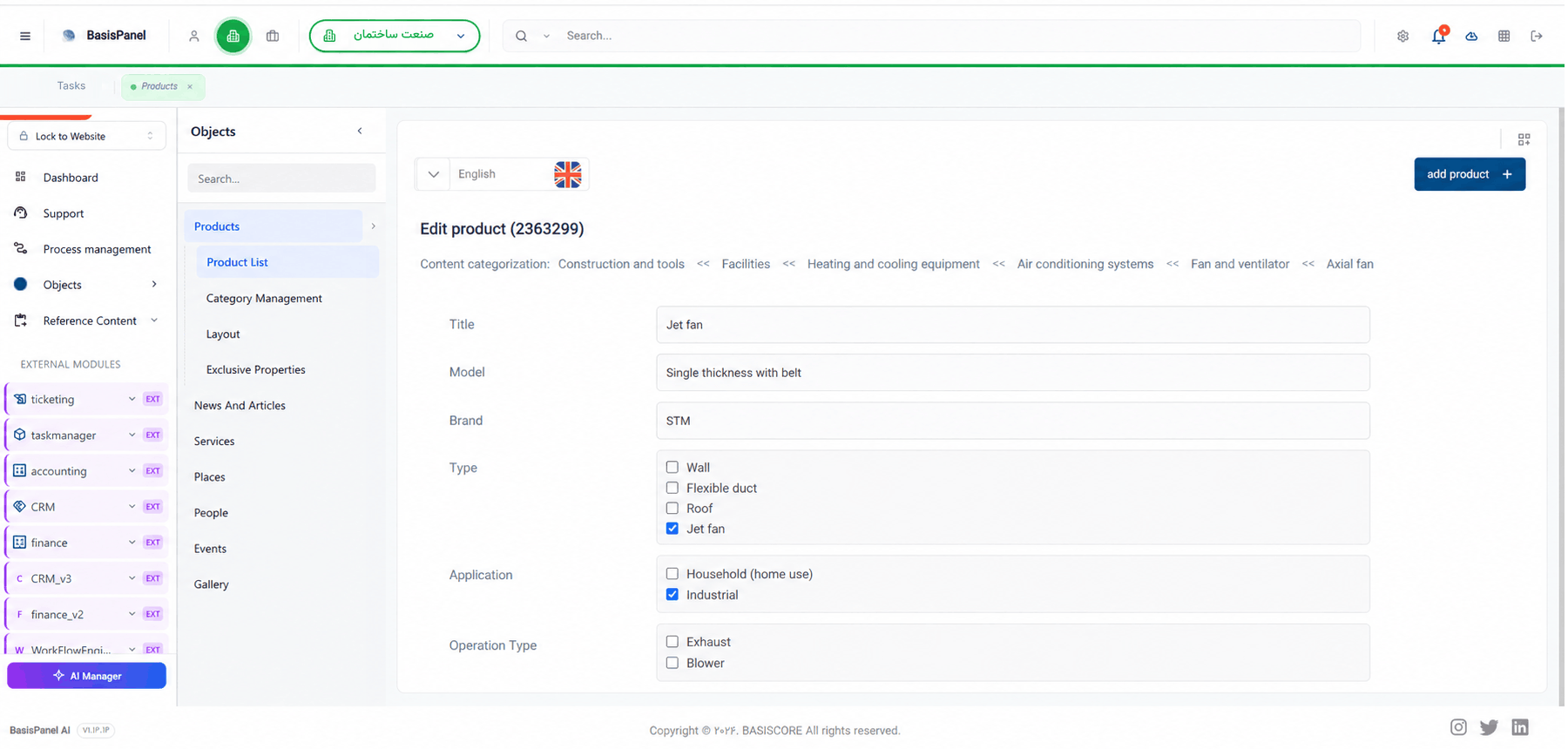Open the Lock to Website selector
The image size is (1568, 749).
tap(86, 136)
